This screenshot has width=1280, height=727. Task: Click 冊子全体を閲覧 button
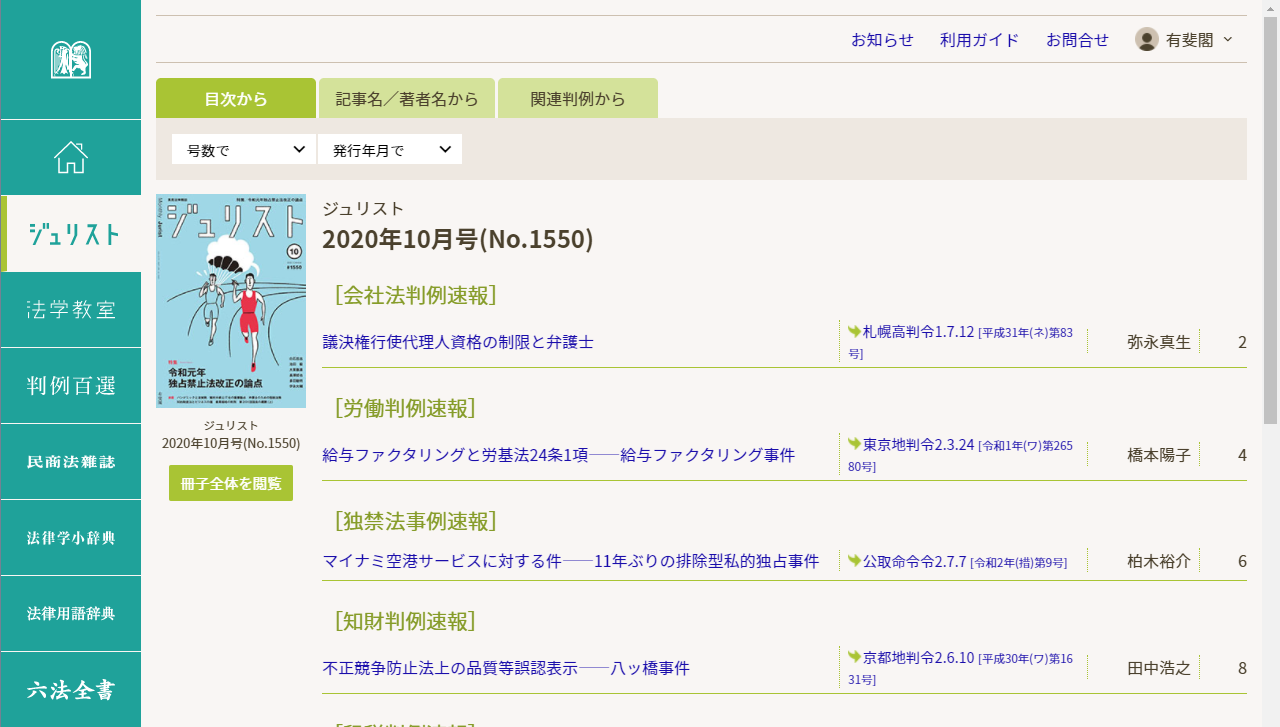[x=231, y=483]
